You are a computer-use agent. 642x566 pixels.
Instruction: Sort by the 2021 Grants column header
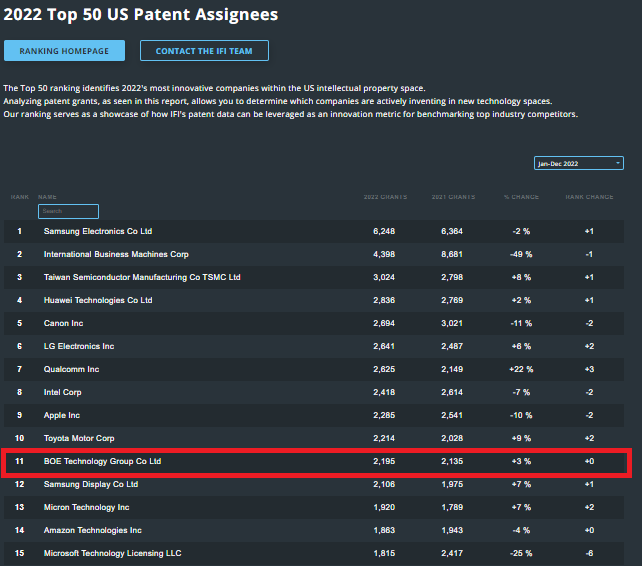pos(451,197)
